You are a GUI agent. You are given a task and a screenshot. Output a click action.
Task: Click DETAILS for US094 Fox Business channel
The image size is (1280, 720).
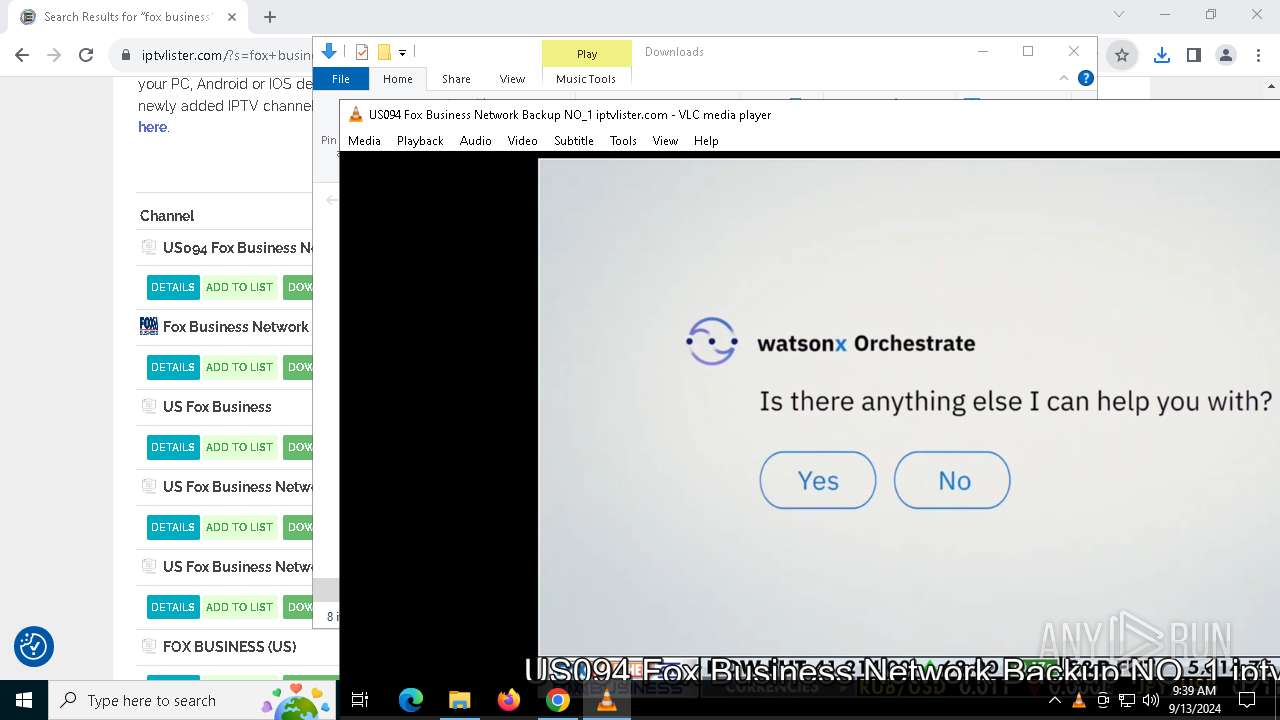click(x=173, y=287)
